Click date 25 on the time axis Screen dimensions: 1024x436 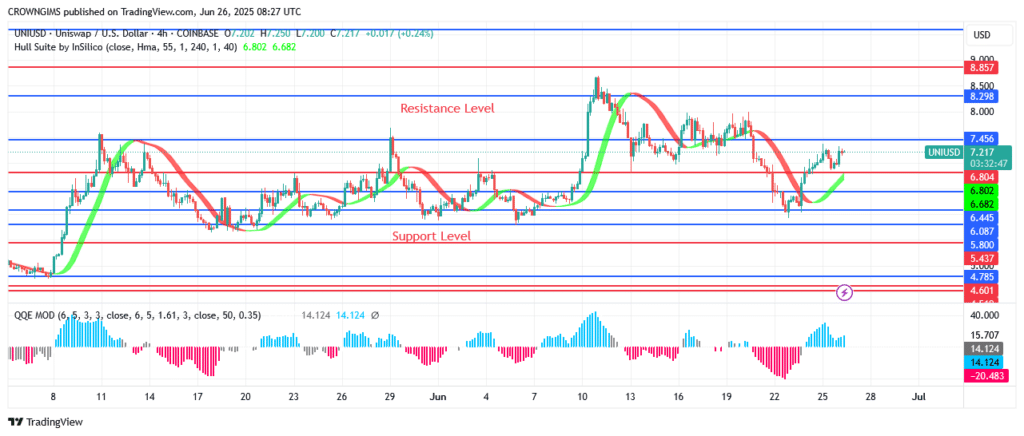coord(824,396)
